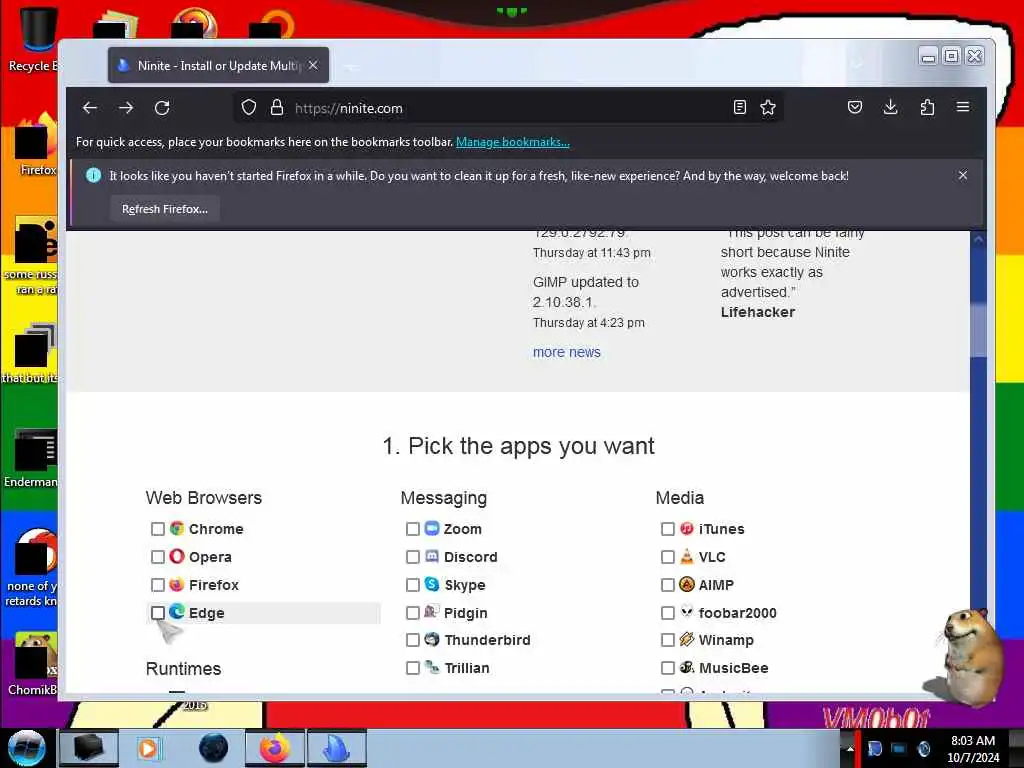Click the VLC cone icon
This screenshot has height=768, width=1024.
(686, 556)
